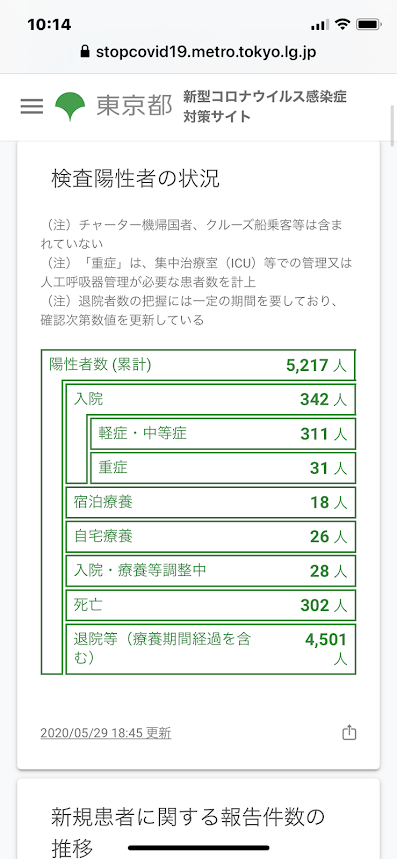The image size is (397, 859).
Task: Tap the 東京都 site title text
Action: coord(134,106)
